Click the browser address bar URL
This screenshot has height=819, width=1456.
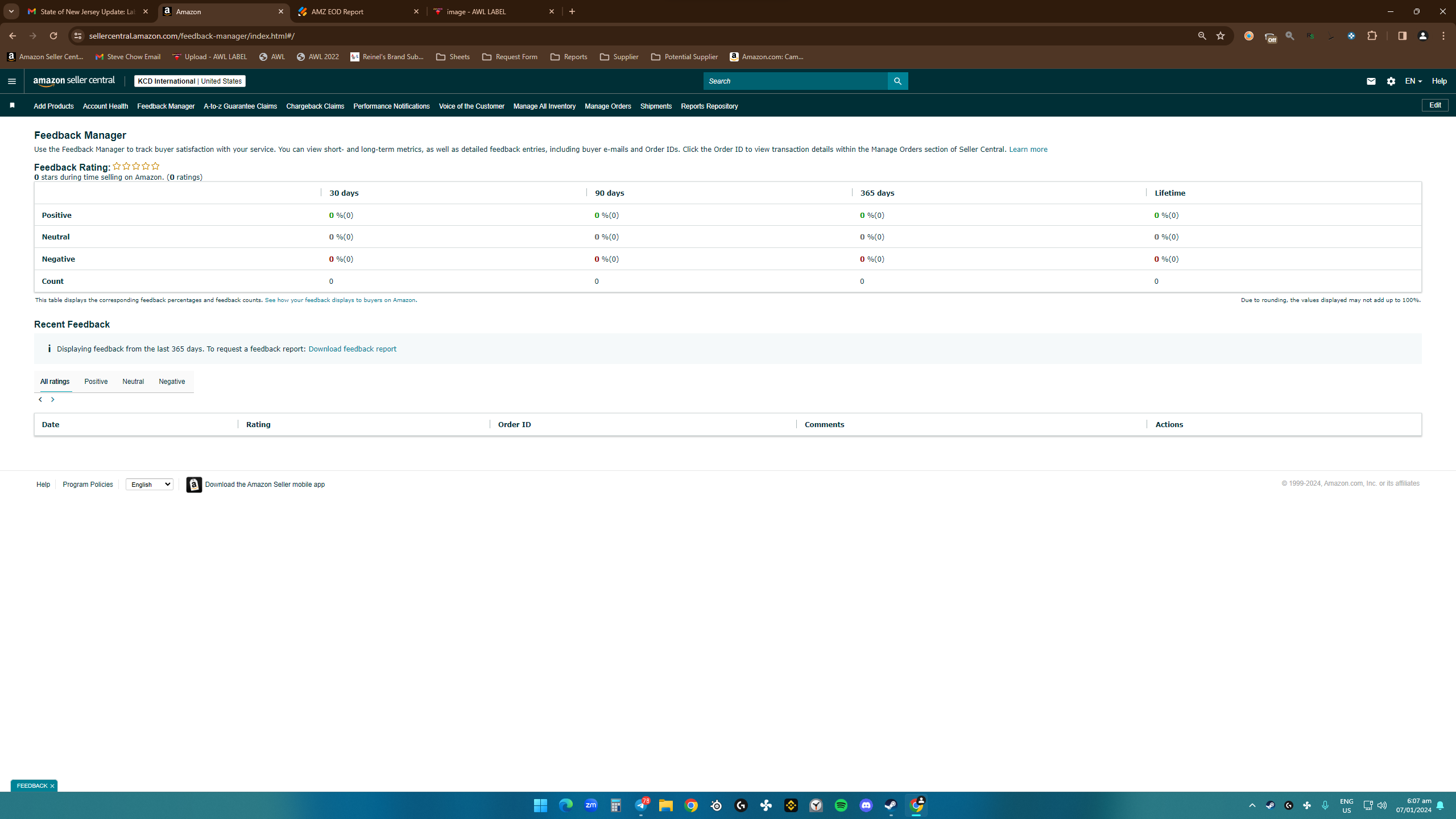click(192, 36)
